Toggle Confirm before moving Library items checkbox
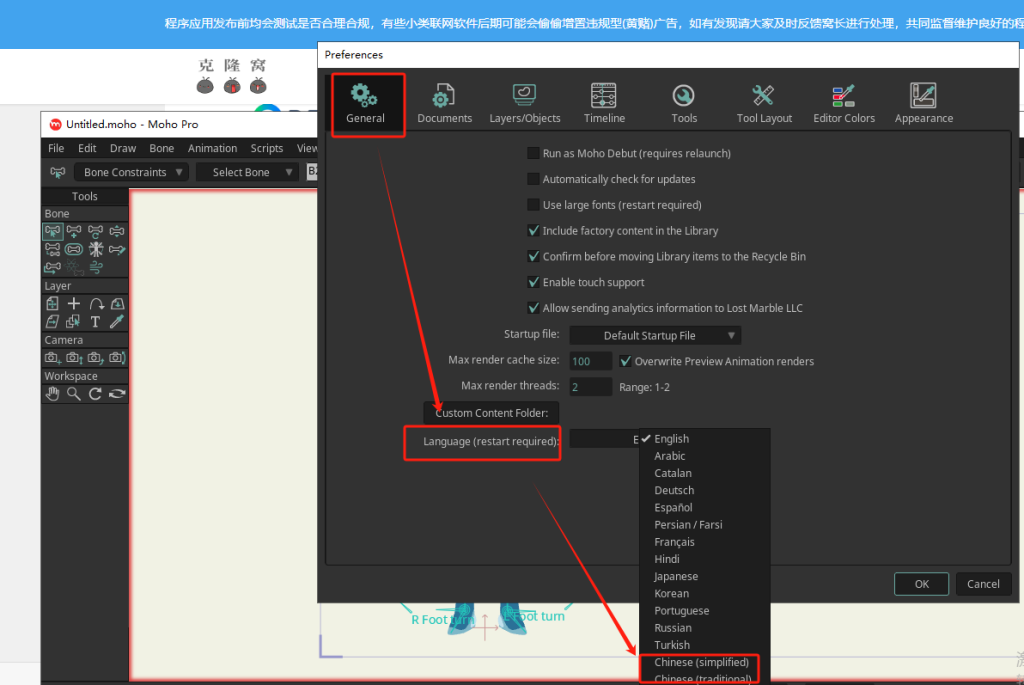This screenshot has width=1024, height=685. (533, 257)
